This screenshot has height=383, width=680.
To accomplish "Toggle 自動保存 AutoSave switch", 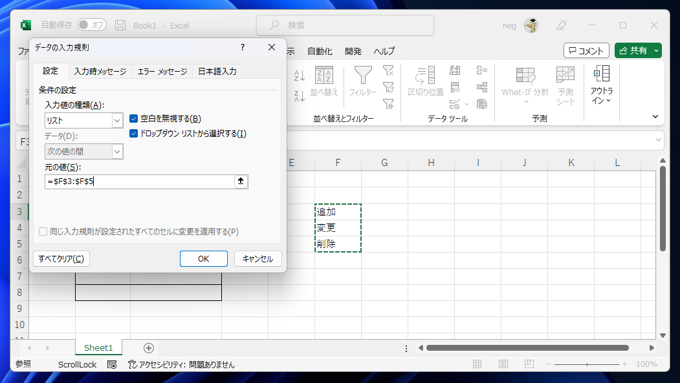I will (x=92, y=25).
